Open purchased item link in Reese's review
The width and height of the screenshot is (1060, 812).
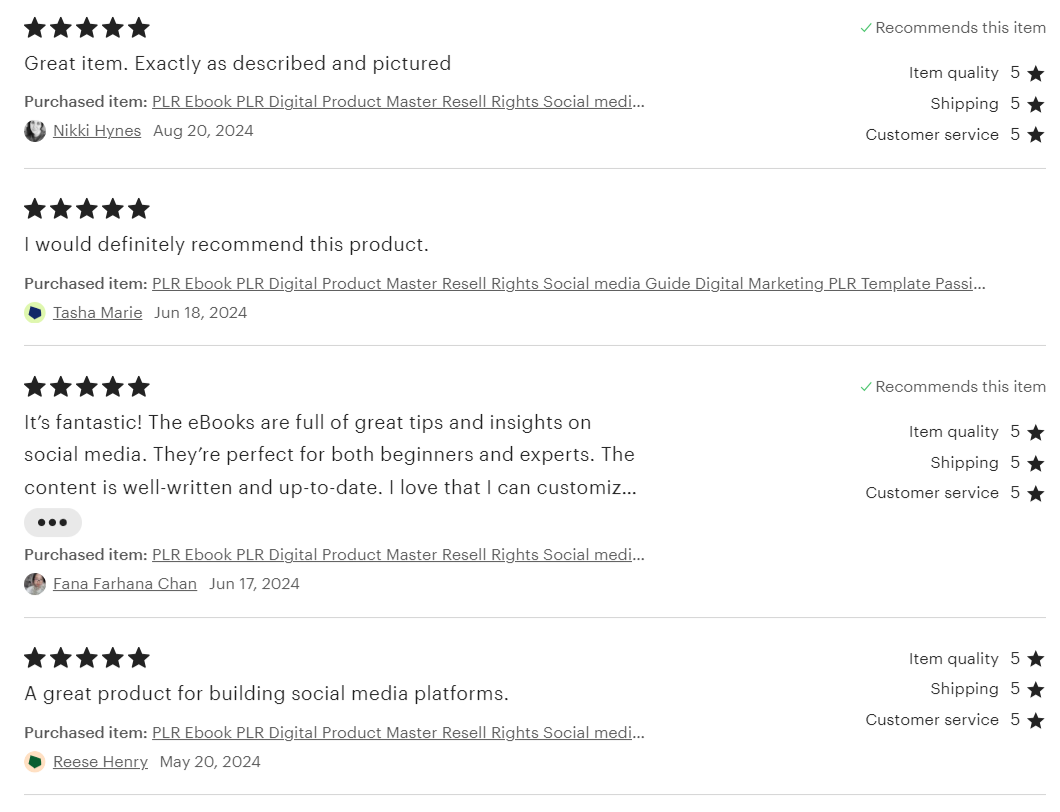(x=398, y=732)
